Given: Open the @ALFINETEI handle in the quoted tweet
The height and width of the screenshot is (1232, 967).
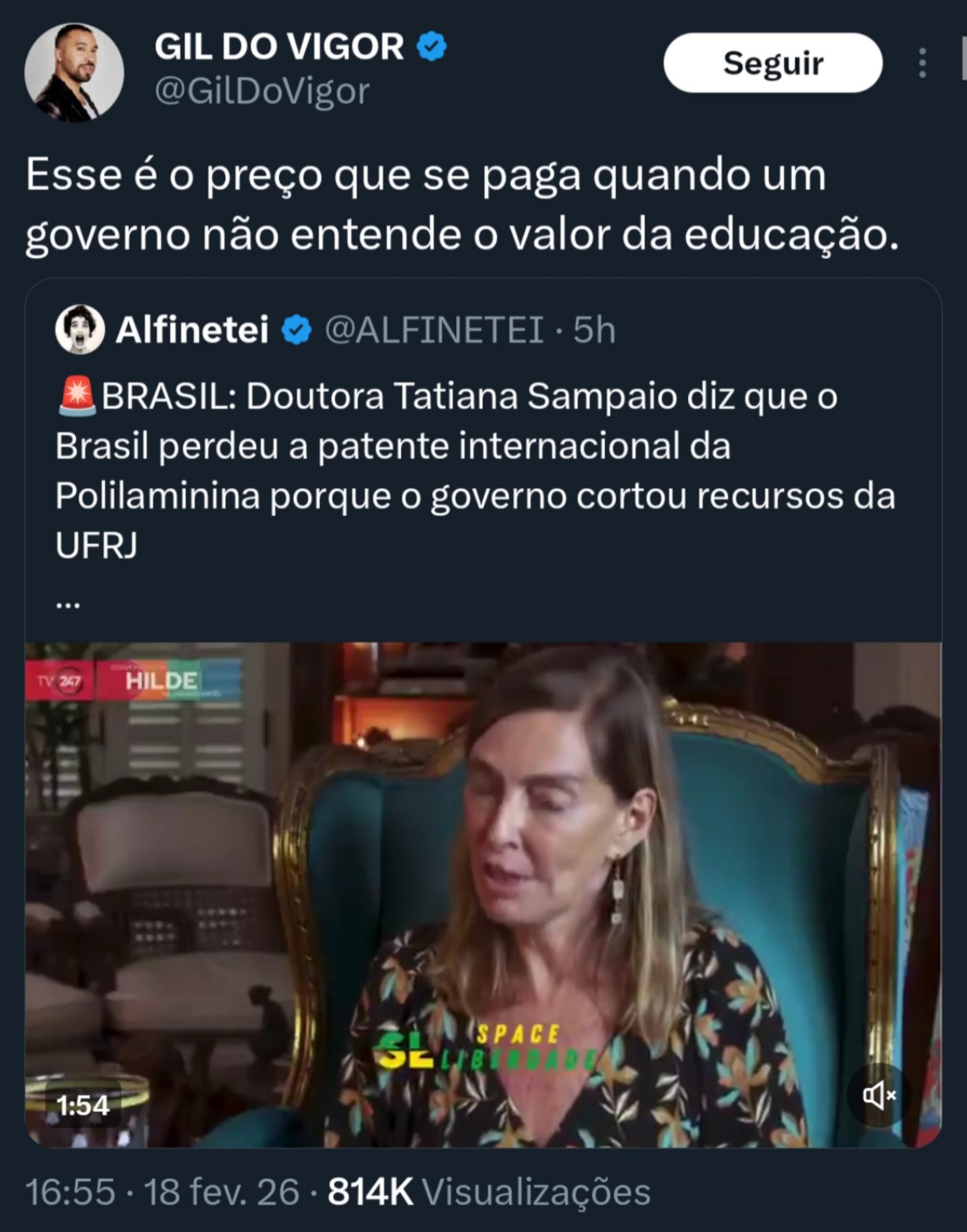Looking at the screenshot, I should pos(435,330).
